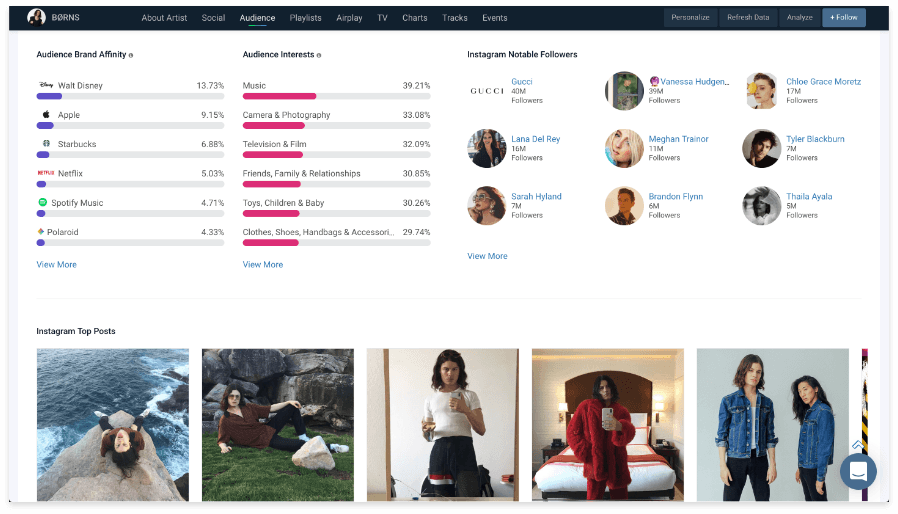This screenshot has width=898, height=514.
Task: Open the Gucci follower link
Action: pyautogui.click(x=521, y=81)
